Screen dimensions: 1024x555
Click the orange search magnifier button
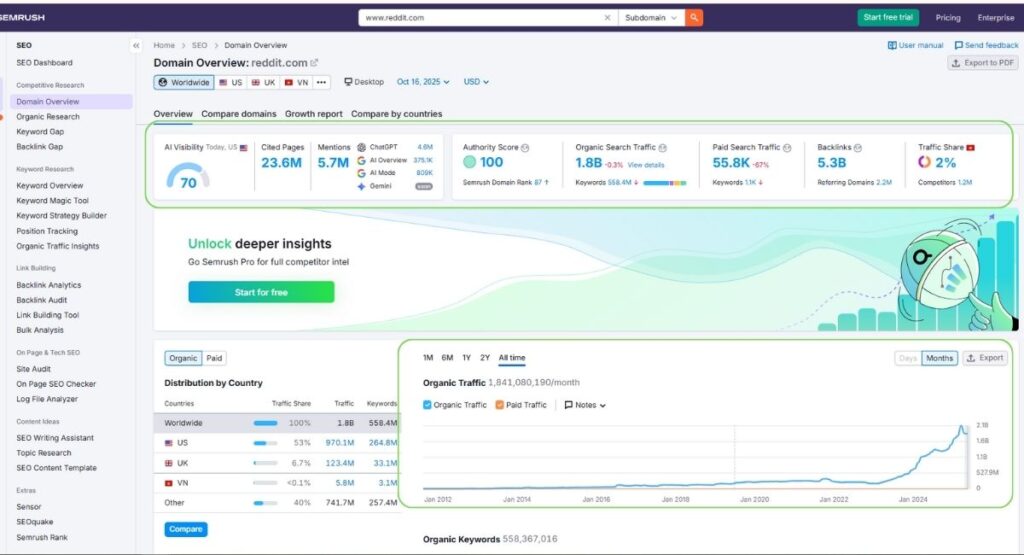click(694, 18)
